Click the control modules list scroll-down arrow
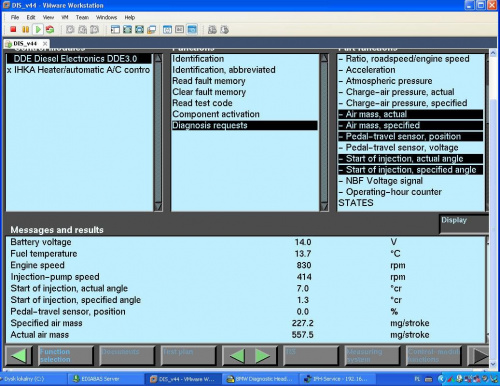This screenshot has height=386, width=500. point(158,207)
